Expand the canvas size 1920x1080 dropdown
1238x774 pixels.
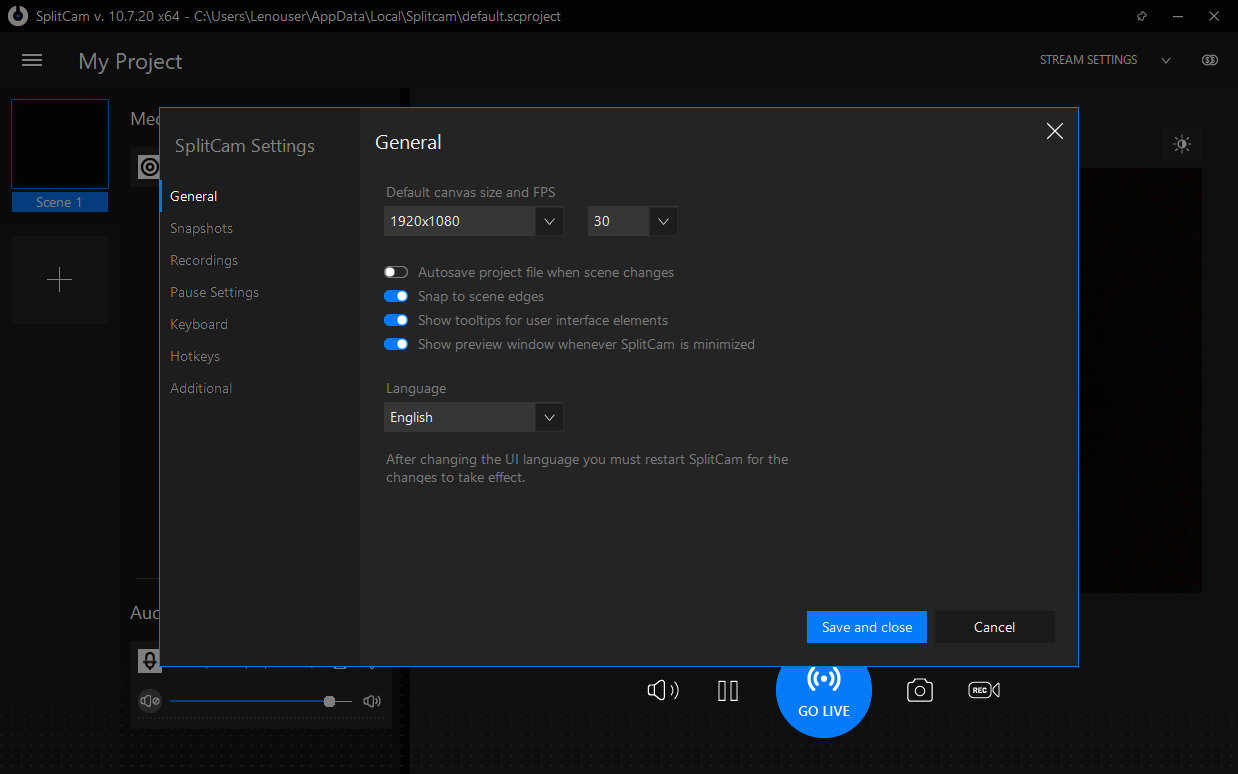(473, 221)
